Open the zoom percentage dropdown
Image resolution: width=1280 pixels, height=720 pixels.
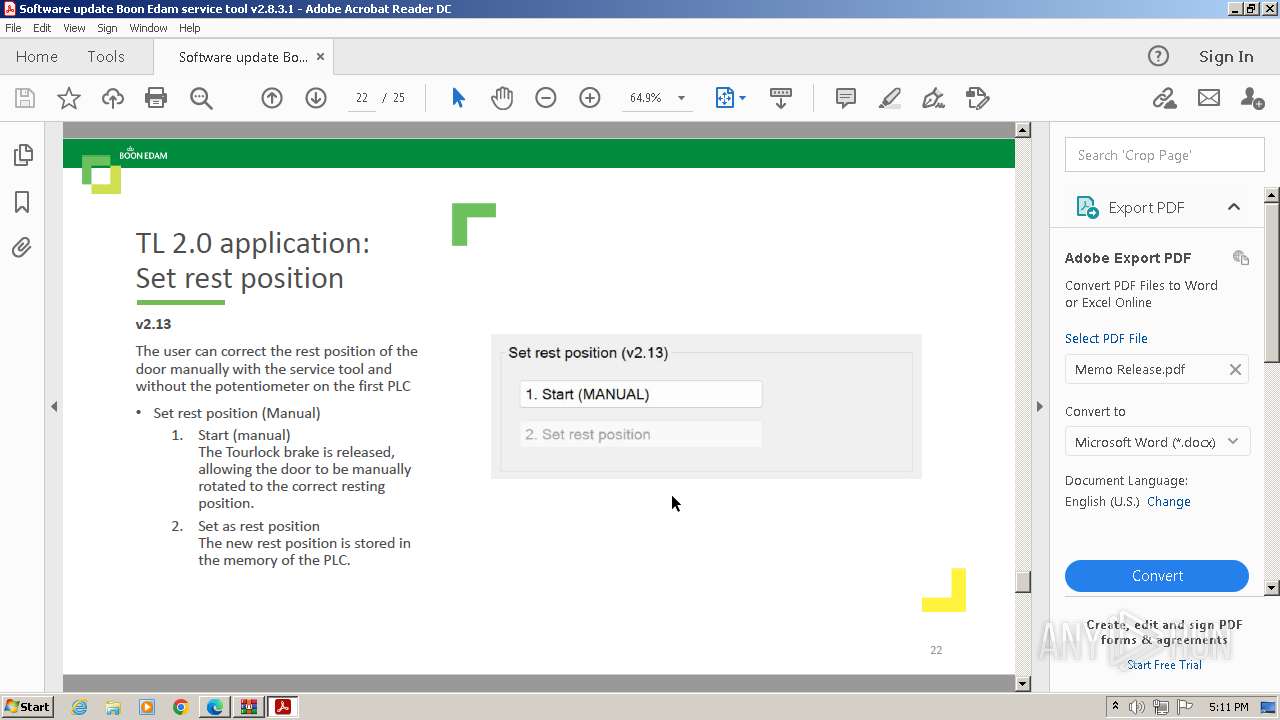[682, 98]
